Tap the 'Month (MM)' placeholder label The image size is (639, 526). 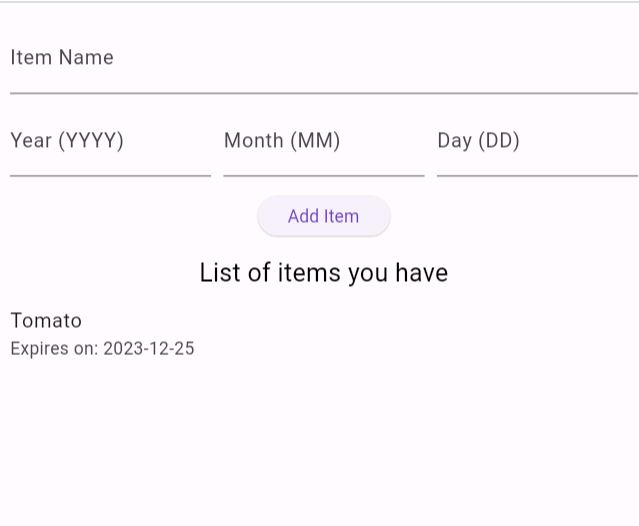282,141
